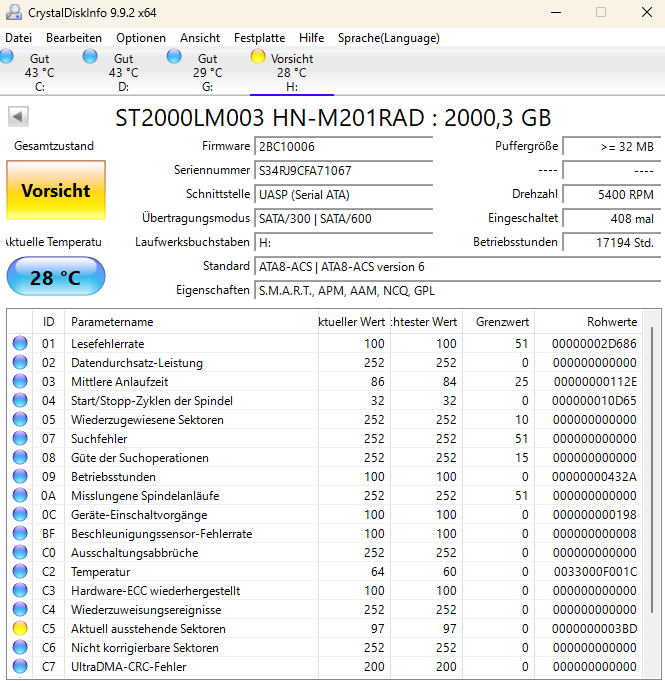The image size is (665, 681).
Task: Click the Eigenschaften features field
Action: (457, 290)
